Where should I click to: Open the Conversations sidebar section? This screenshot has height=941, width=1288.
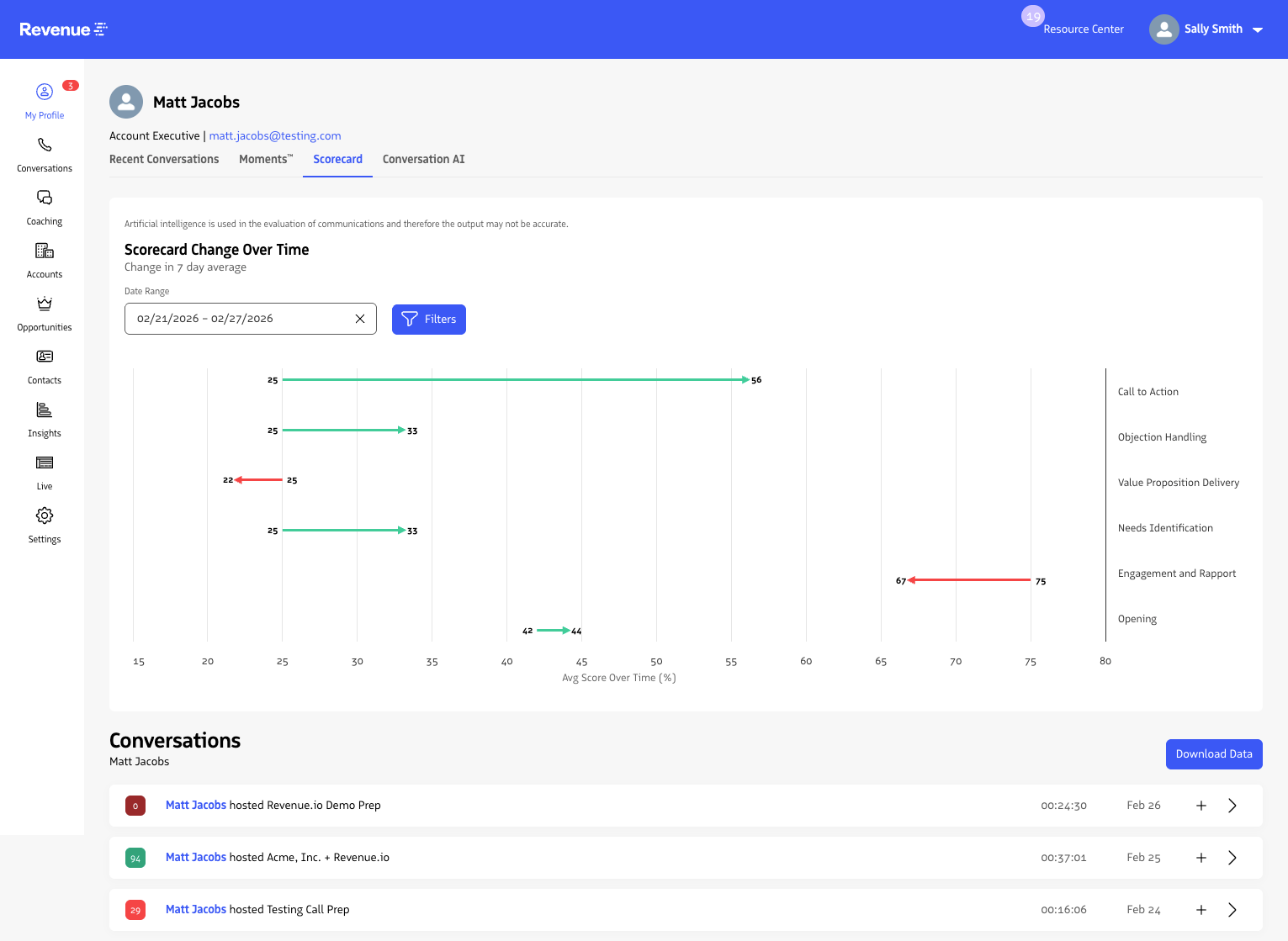(44, 154)
